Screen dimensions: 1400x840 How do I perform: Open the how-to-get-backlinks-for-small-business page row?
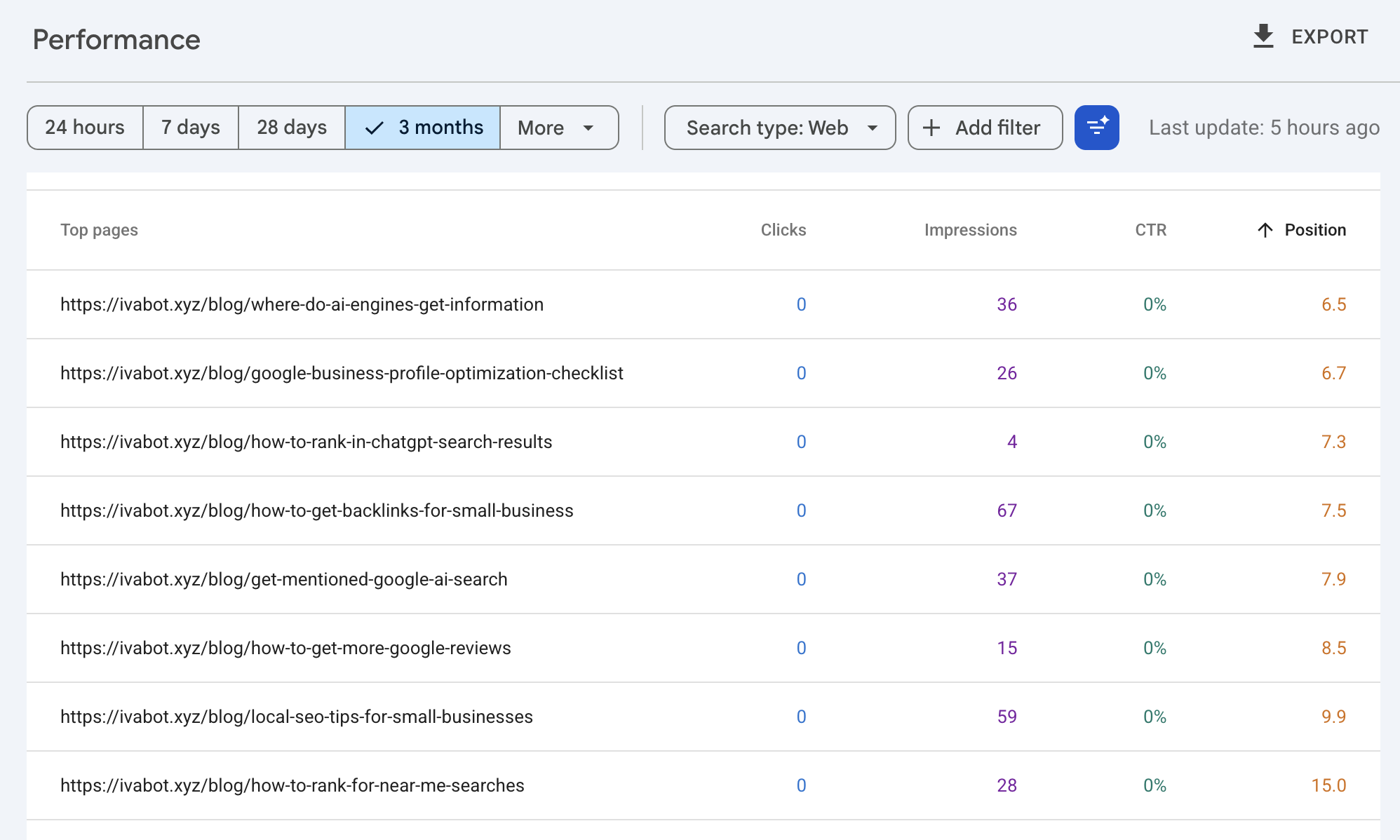click(704, 510)
